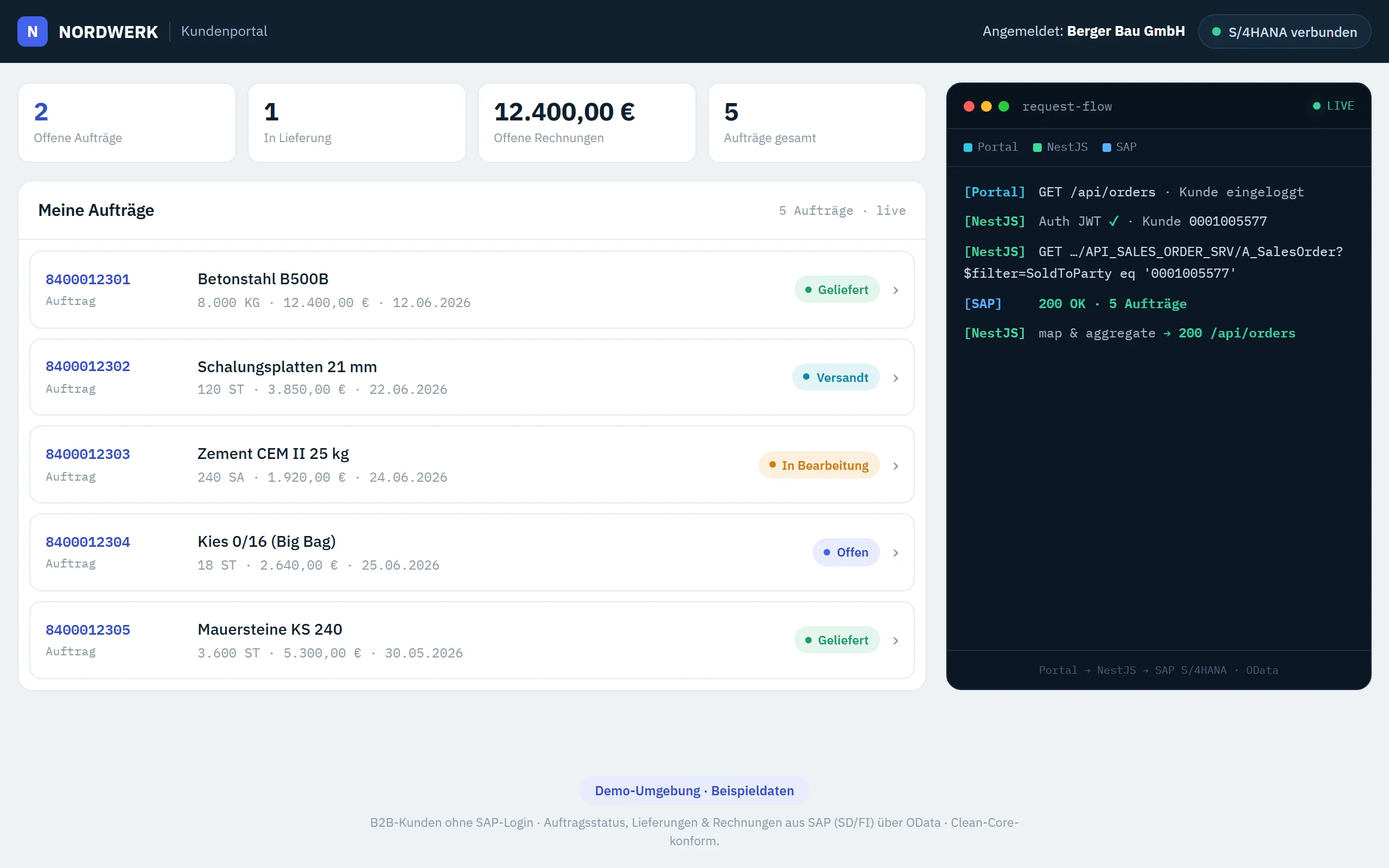Click the red dot in request-flow window

(969, 106)
